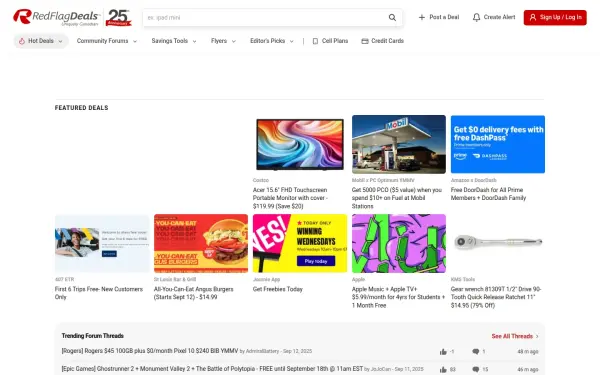Viewport: 600px width, 375px height.
Task: Click the 407 ETR retailer label
Action: point(64,279)
